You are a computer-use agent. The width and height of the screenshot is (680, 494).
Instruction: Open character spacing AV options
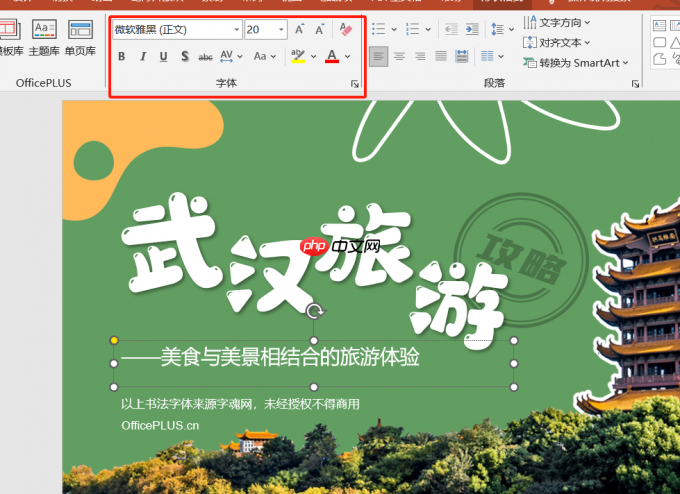(x=231, y=56)
